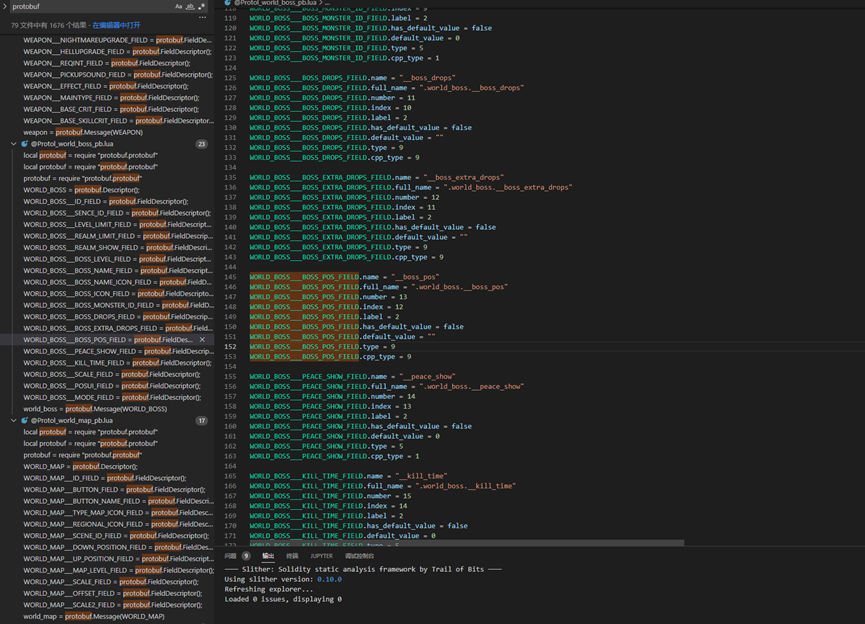Switch to the Terminal panel tab
The height and width of the screenshot is (624, 865).
pyautogui.click(x=292, y=556)
